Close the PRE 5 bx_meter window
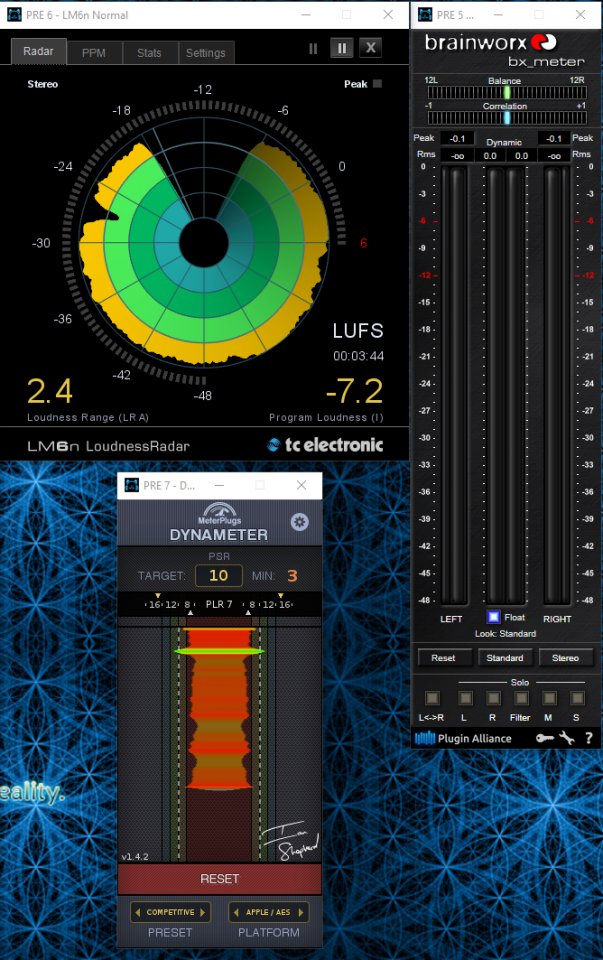This screenshot has height=960, width=603. [580, 15]
